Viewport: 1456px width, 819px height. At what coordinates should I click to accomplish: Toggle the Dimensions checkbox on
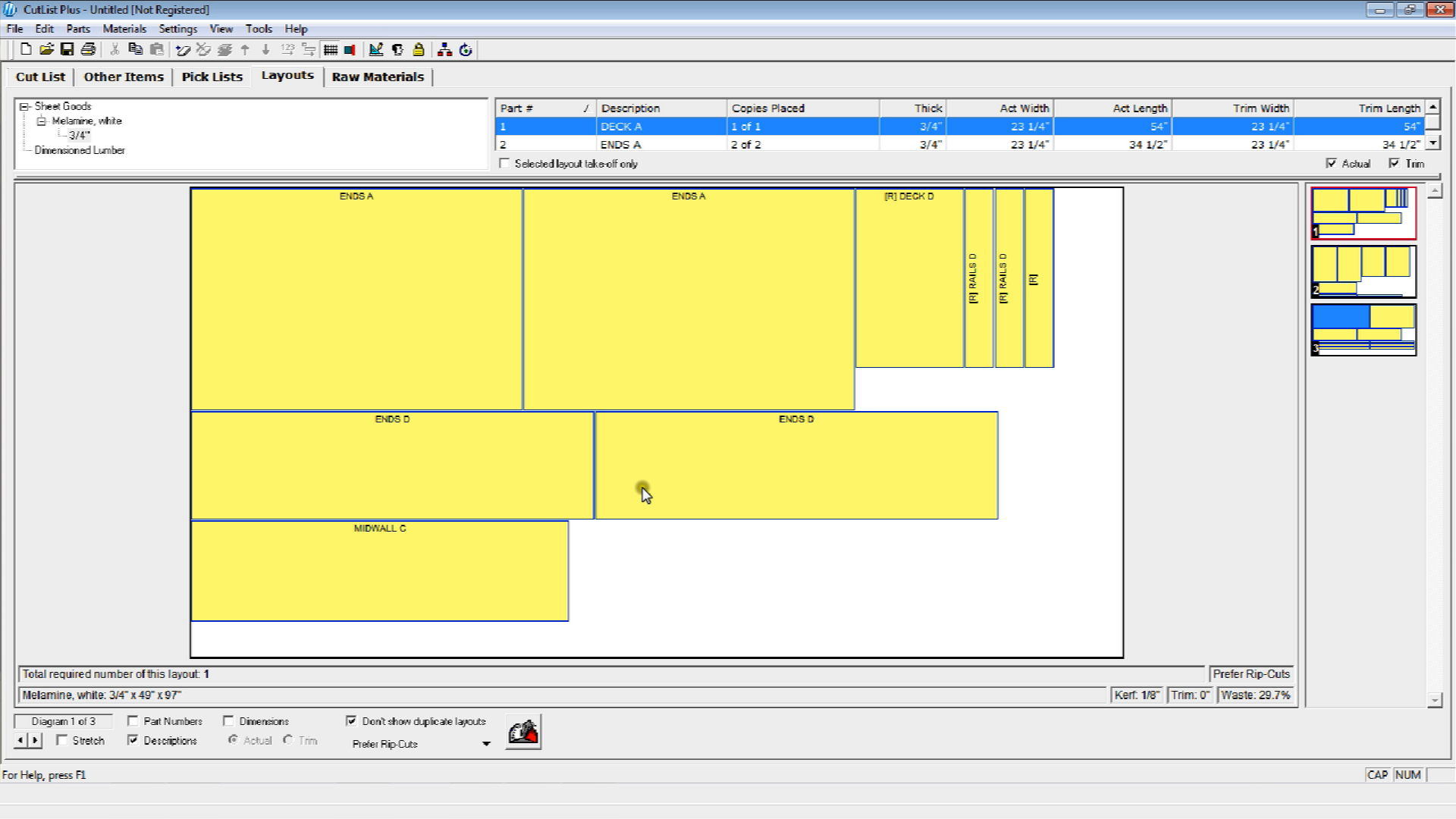pos(227,720)
